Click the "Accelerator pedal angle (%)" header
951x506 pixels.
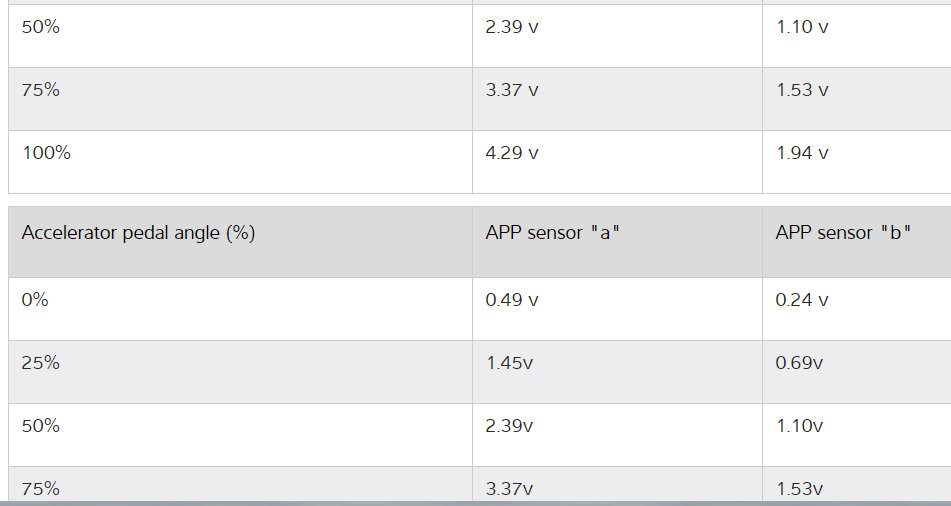[138, 233]
